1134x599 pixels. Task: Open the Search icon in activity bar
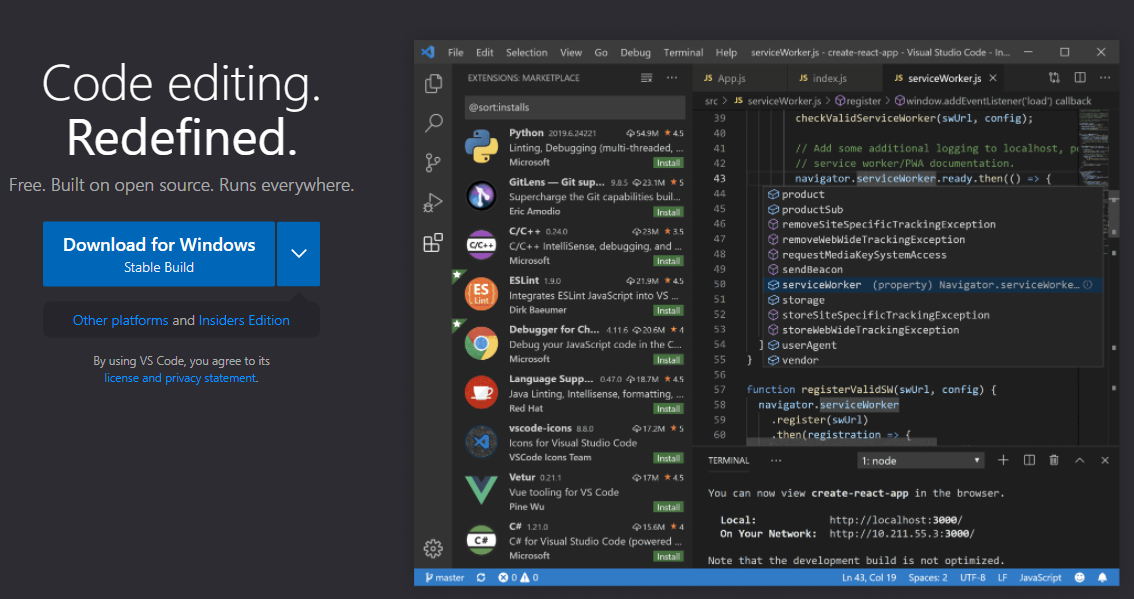[433, 122]
